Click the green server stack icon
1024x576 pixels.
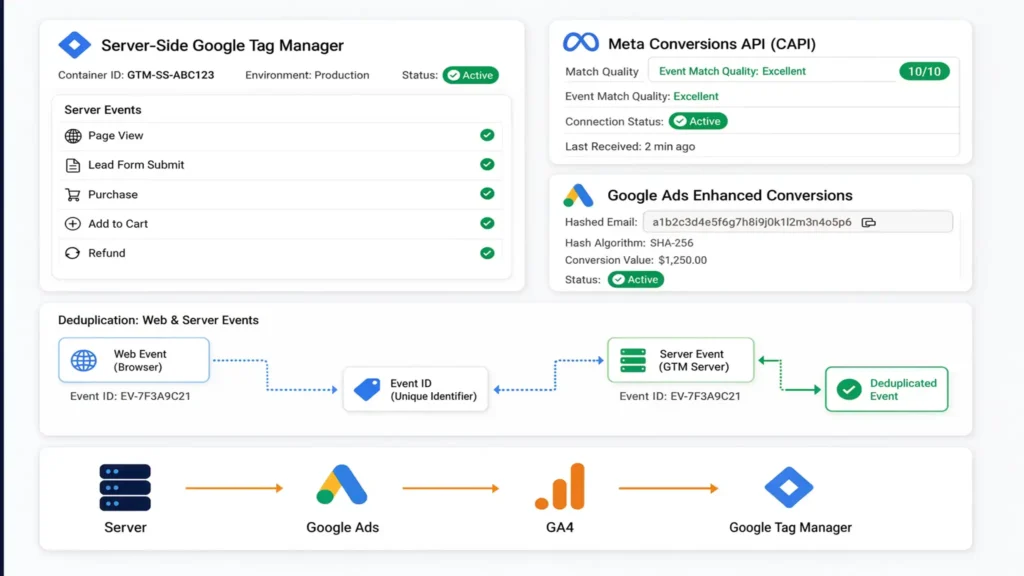(633, 360)
